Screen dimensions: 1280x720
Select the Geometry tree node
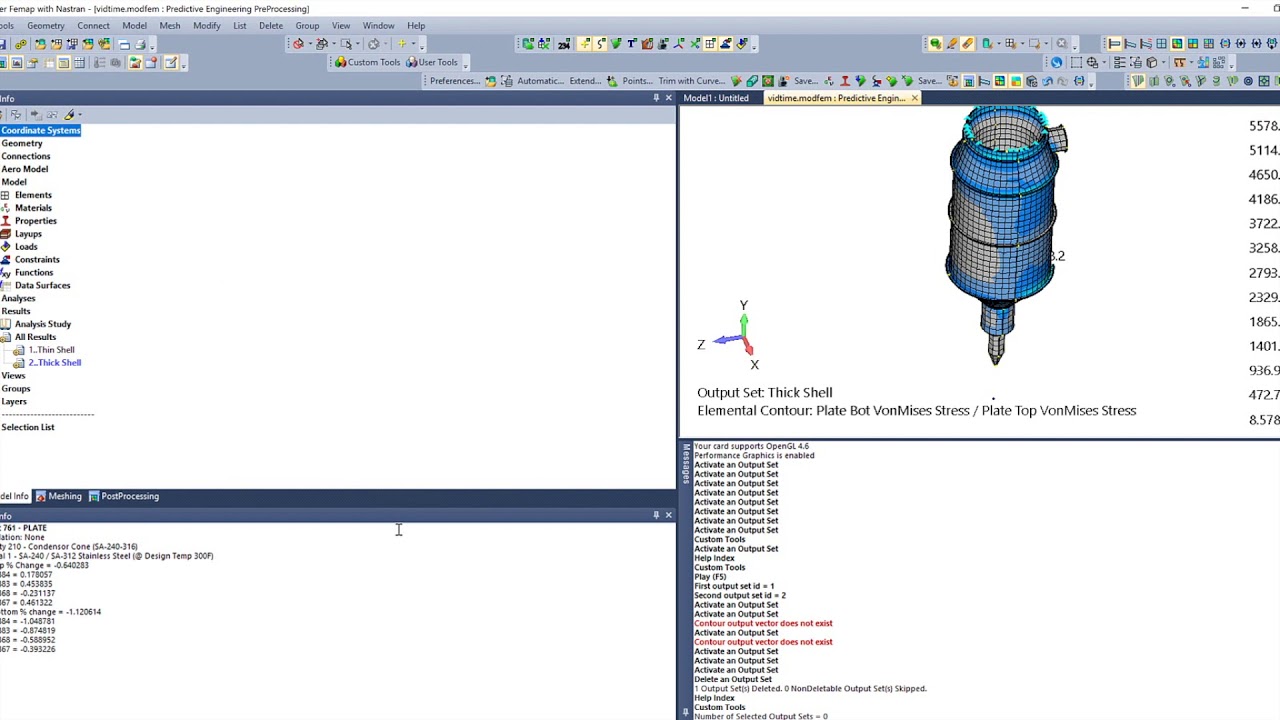tap(22, 143)
